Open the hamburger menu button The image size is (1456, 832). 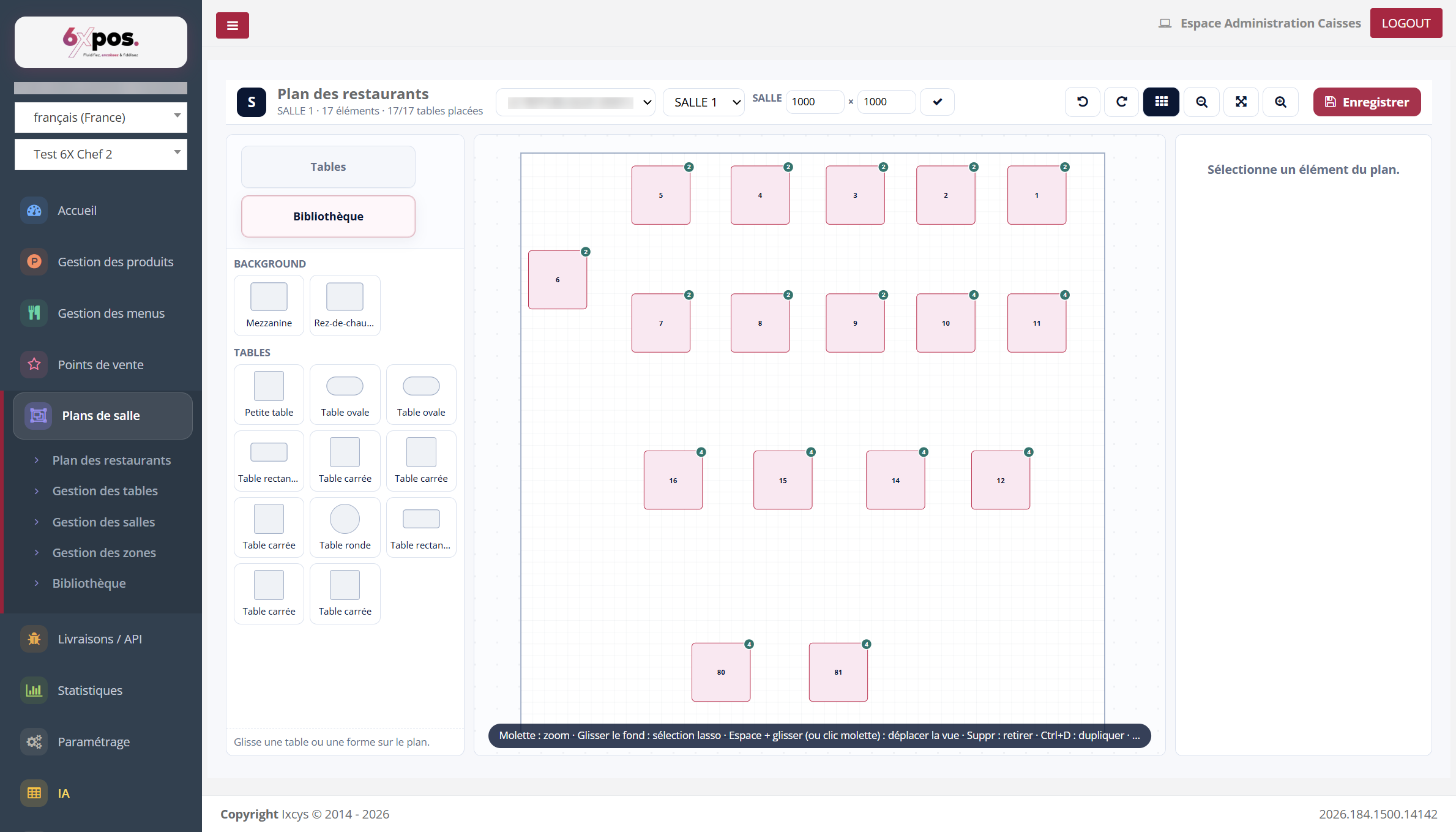(233, 25)
